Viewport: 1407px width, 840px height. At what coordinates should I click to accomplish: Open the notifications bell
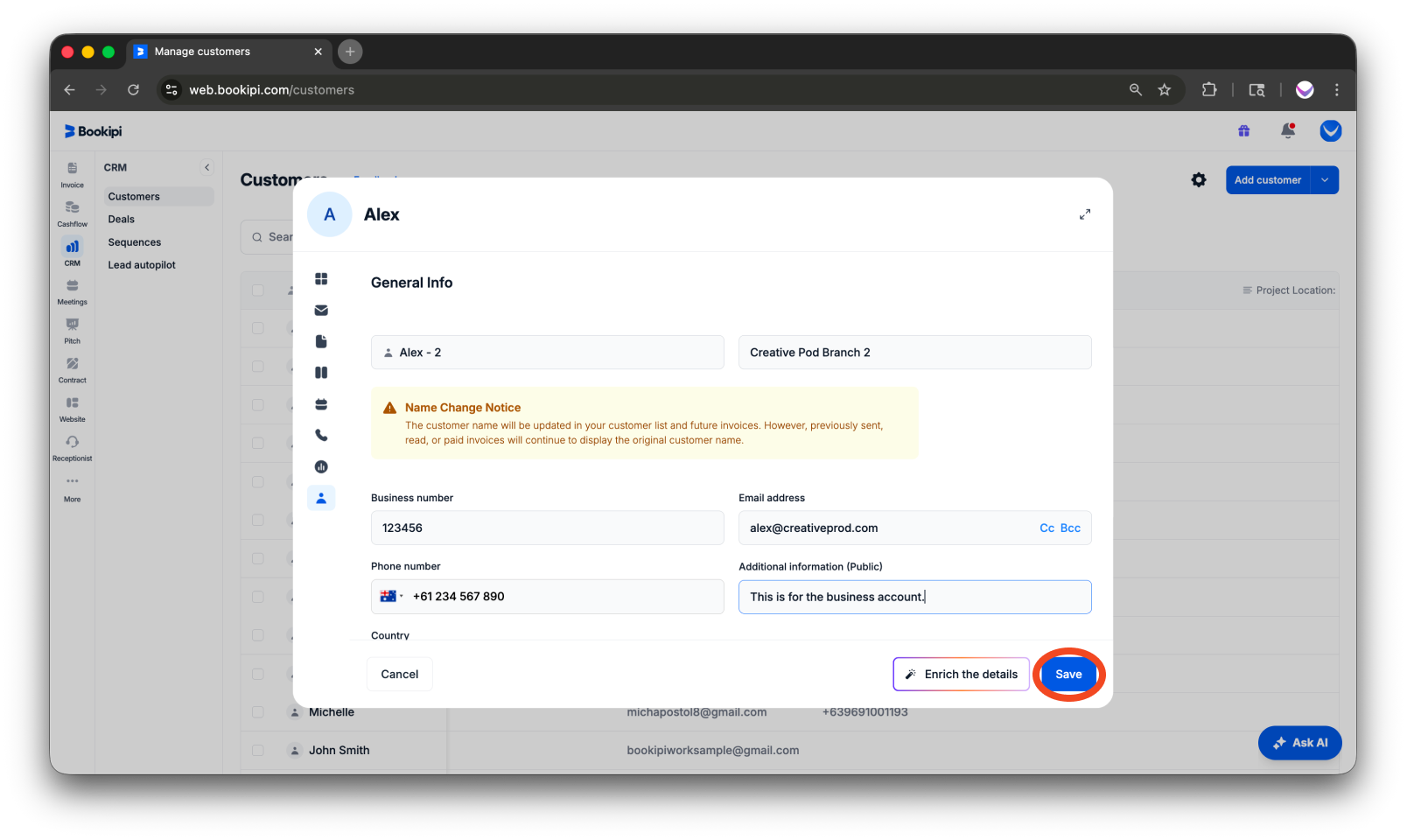pos(1287,131)
